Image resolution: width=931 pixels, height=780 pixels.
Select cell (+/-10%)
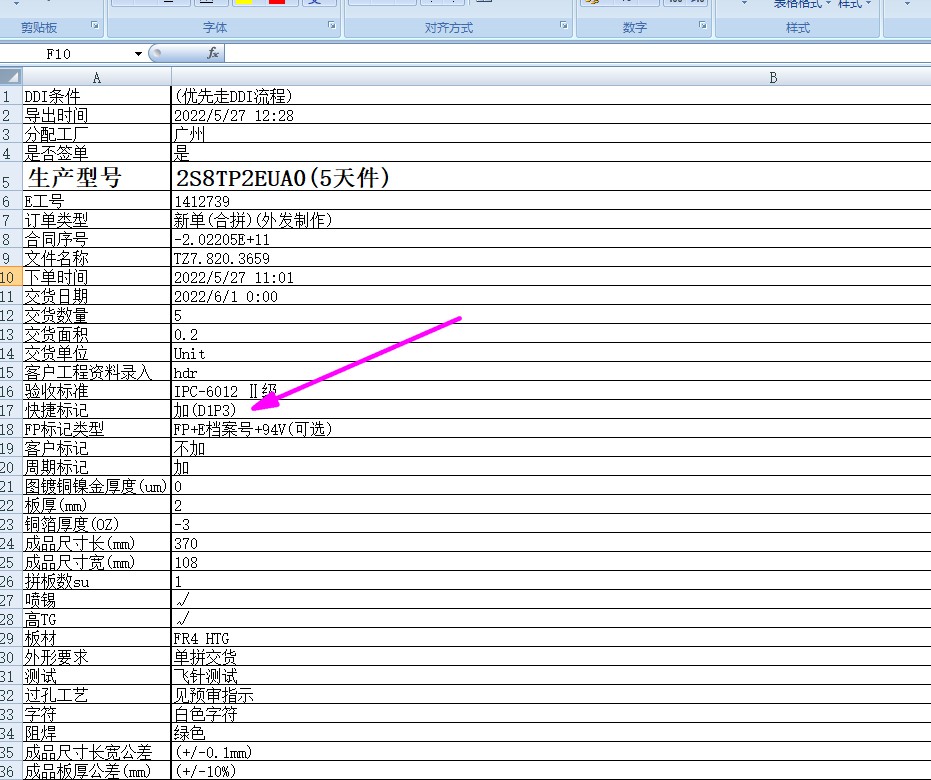pyautogui.click(x=551, y=771)
